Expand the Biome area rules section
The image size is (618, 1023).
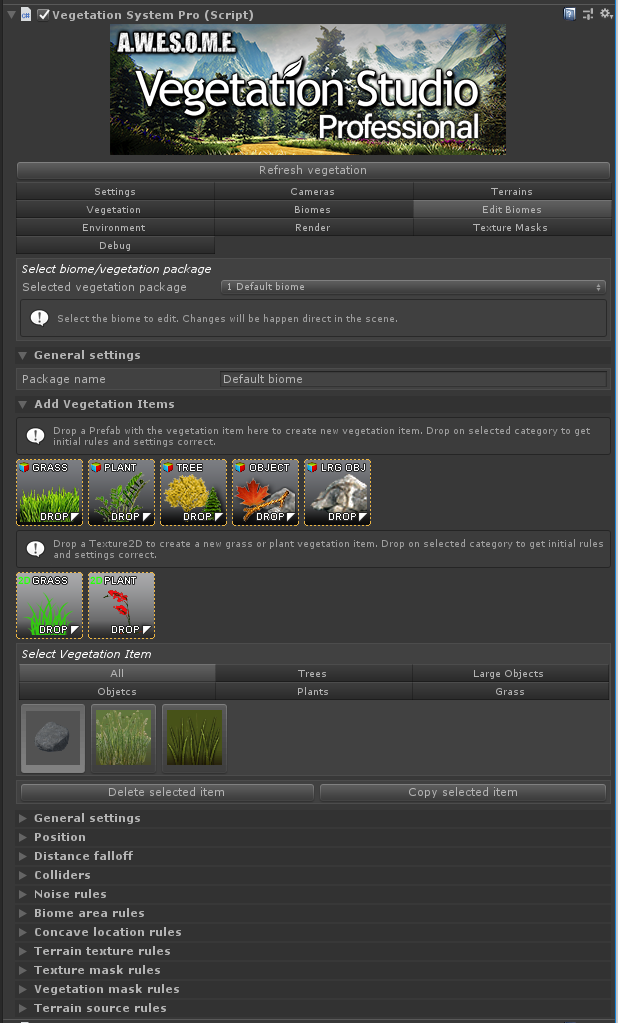tap(23, 913)
